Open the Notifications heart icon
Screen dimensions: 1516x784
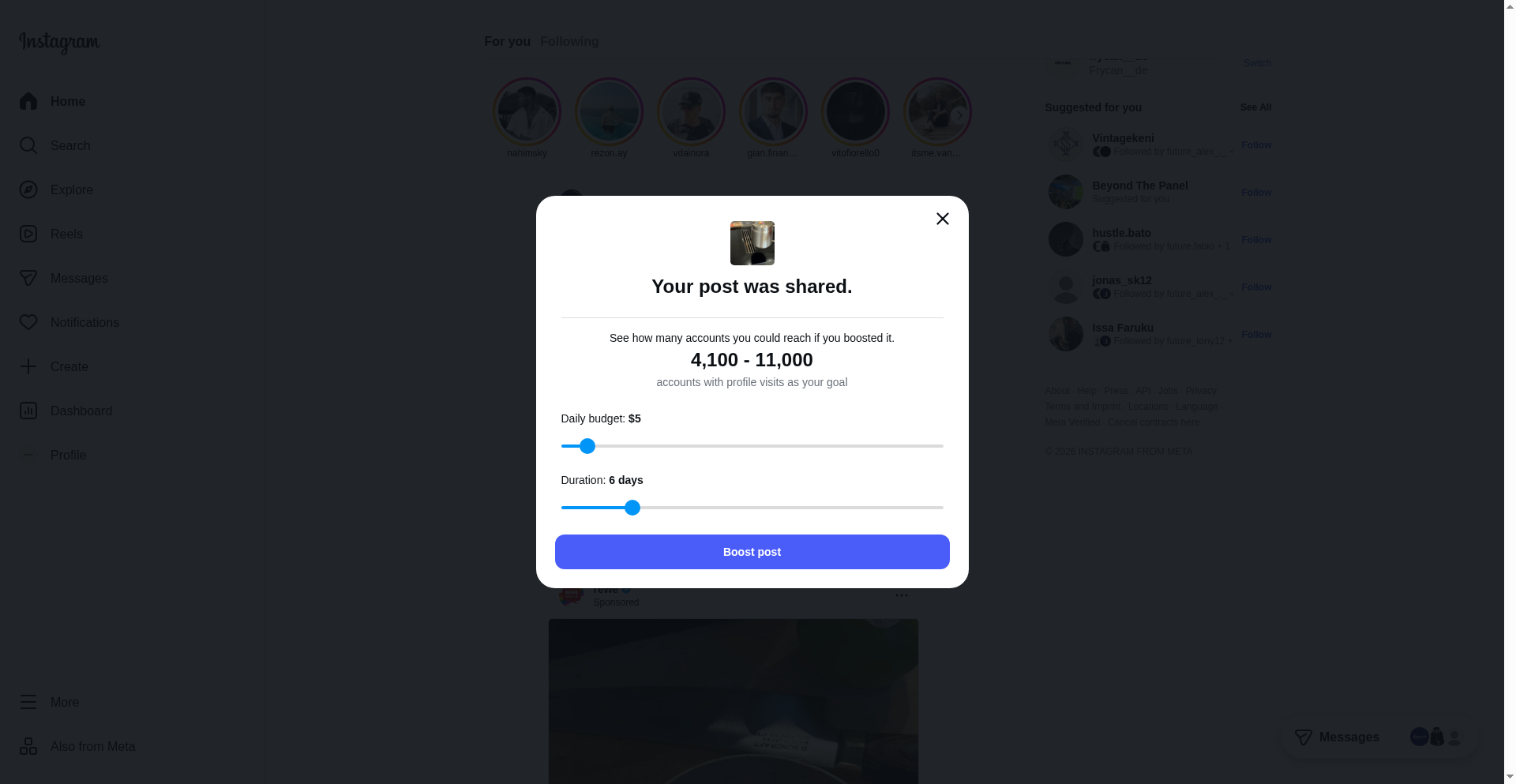tap(28, 323)
